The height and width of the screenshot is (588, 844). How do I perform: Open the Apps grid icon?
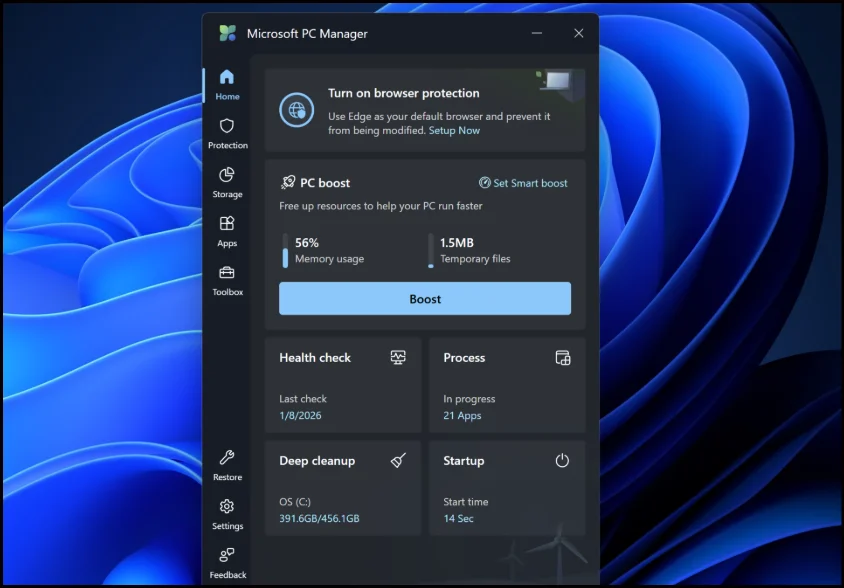click(x=227, y=223)
